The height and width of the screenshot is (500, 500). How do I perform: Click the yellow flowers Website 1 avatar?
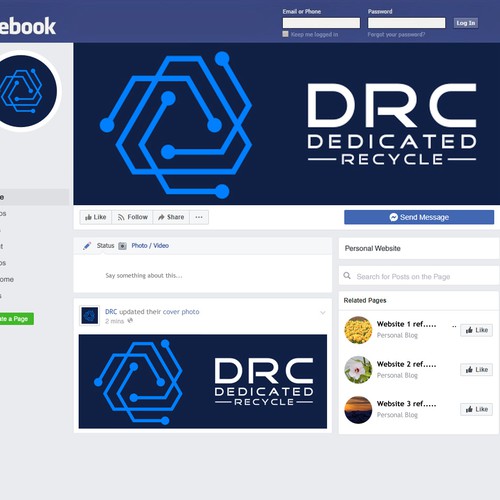tap(358, 330)
